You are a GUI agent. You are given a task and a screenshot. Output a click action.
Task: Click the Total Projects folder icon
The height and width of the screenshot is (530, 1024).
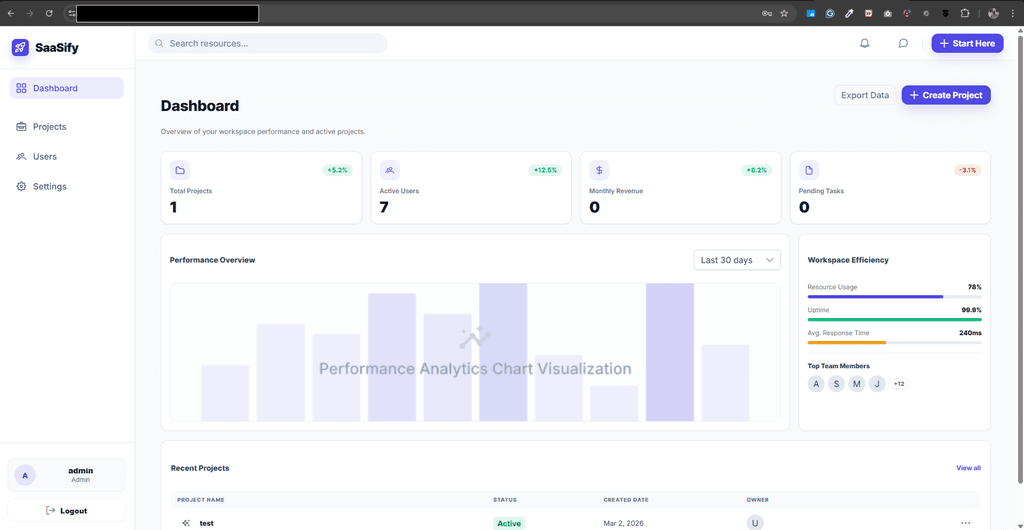[180, 170]
